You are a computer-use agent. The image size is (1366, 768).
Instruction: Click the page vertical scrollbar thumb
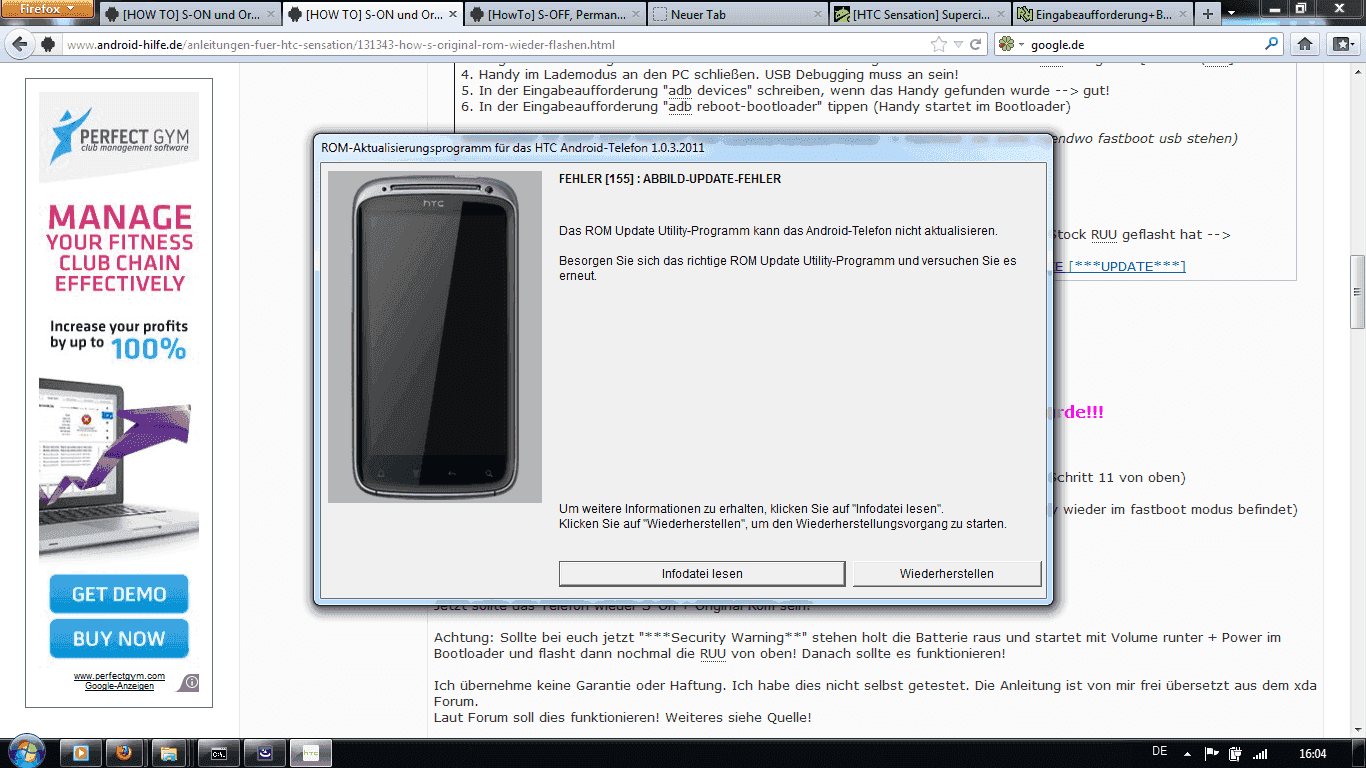pyautogui.click(x=1357, y=292)
